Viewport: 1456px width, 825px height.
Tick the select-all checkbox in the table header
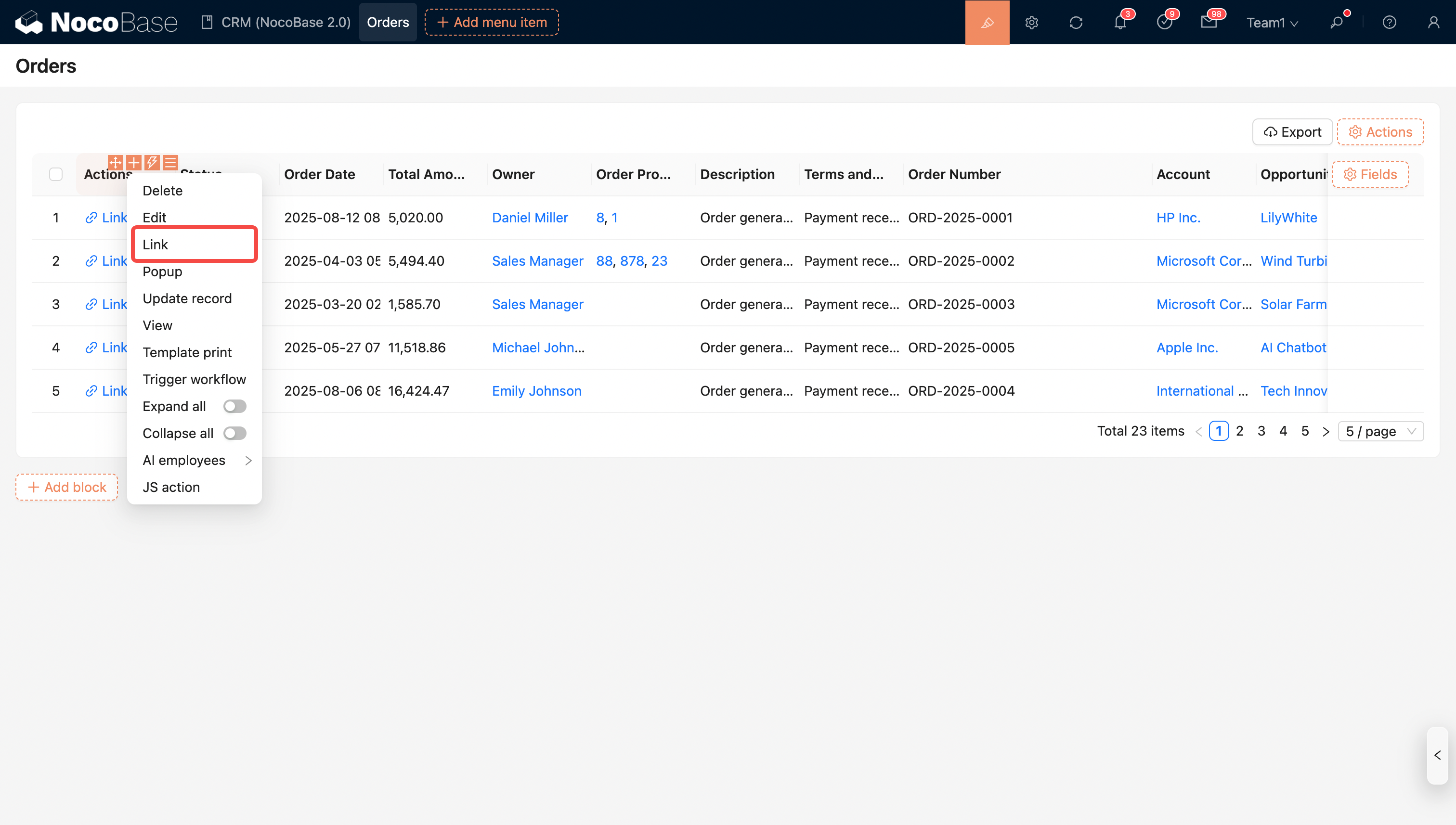tap(55, 174)
